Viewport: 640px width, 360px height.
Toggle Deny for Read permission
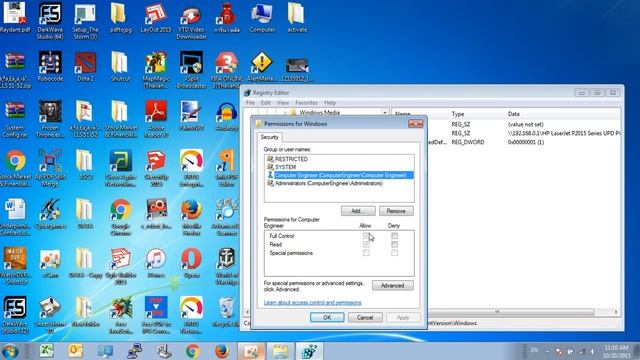[x=394, y=244]
